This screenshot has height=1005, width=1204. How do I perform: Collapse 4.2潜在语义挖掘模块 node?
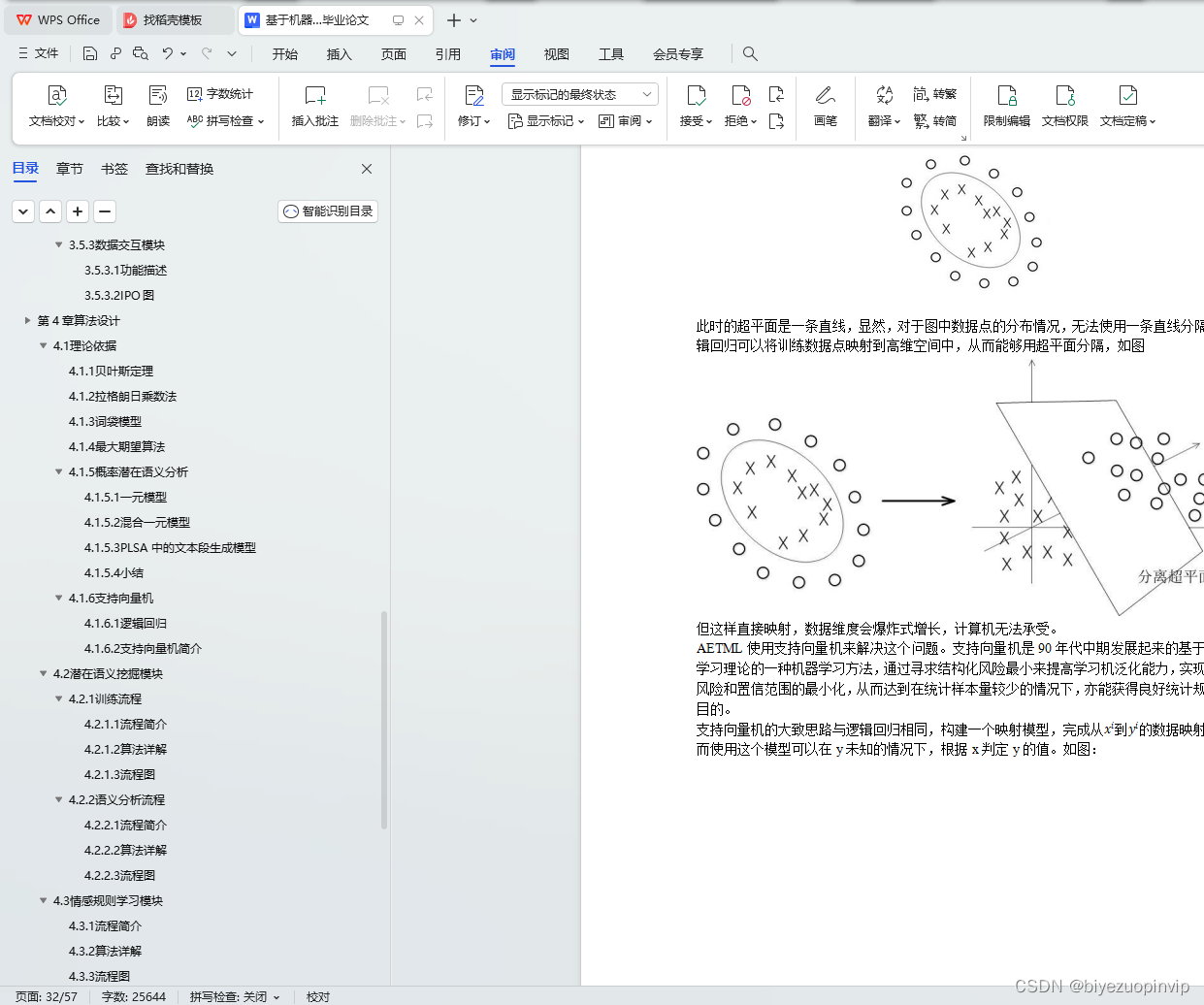point(43,673)
